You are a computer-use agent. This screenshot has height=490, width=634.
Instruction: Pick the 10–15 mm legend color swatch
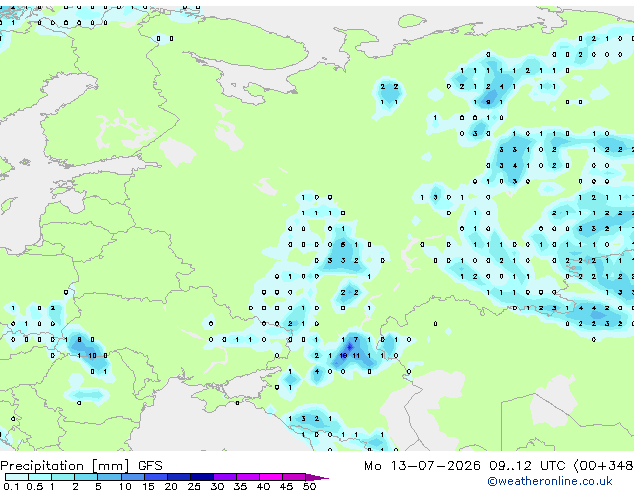click(132, 477)
